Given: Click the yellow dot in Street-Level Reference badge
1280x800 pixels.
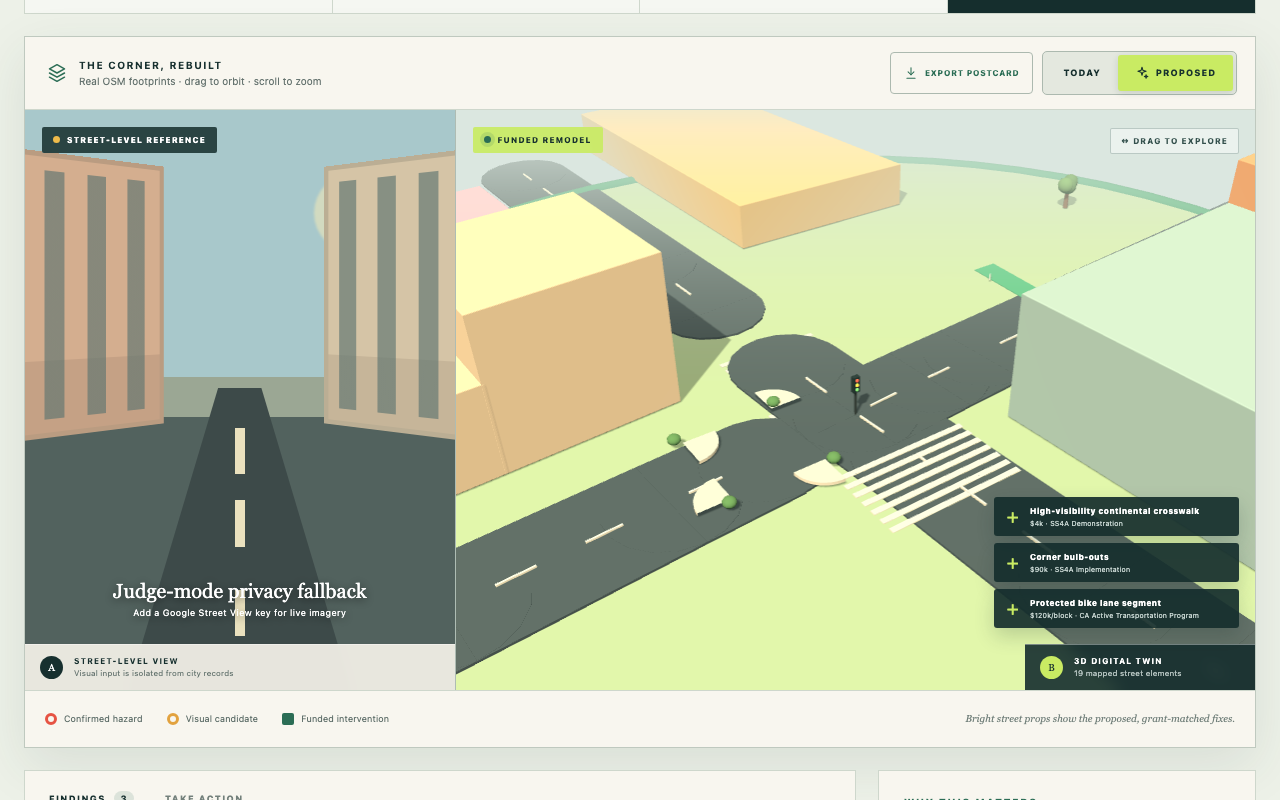Looking at the screenshot, I should coord(56,140).
